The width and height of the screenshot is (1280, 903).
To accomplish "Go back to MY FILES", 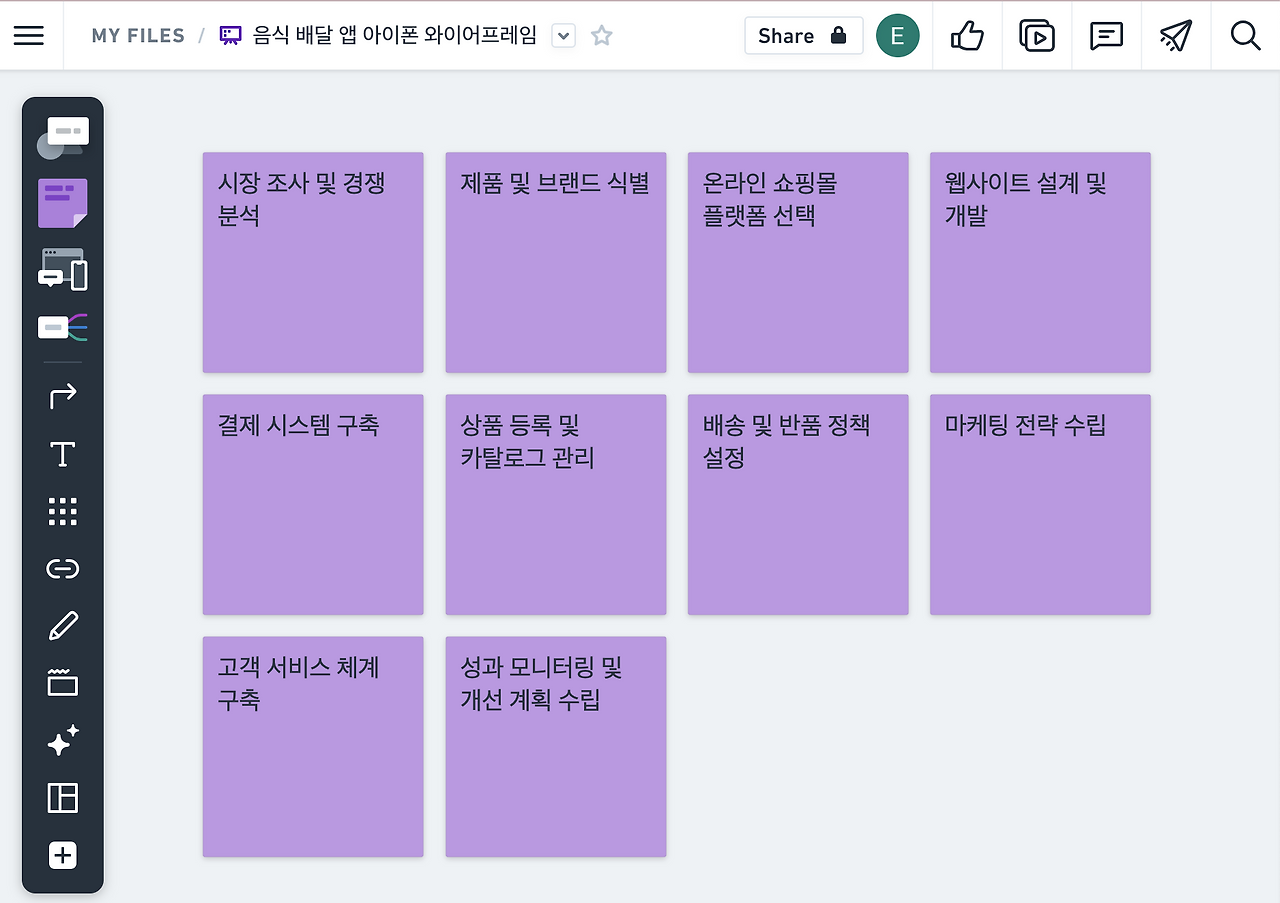I will 137,34.
